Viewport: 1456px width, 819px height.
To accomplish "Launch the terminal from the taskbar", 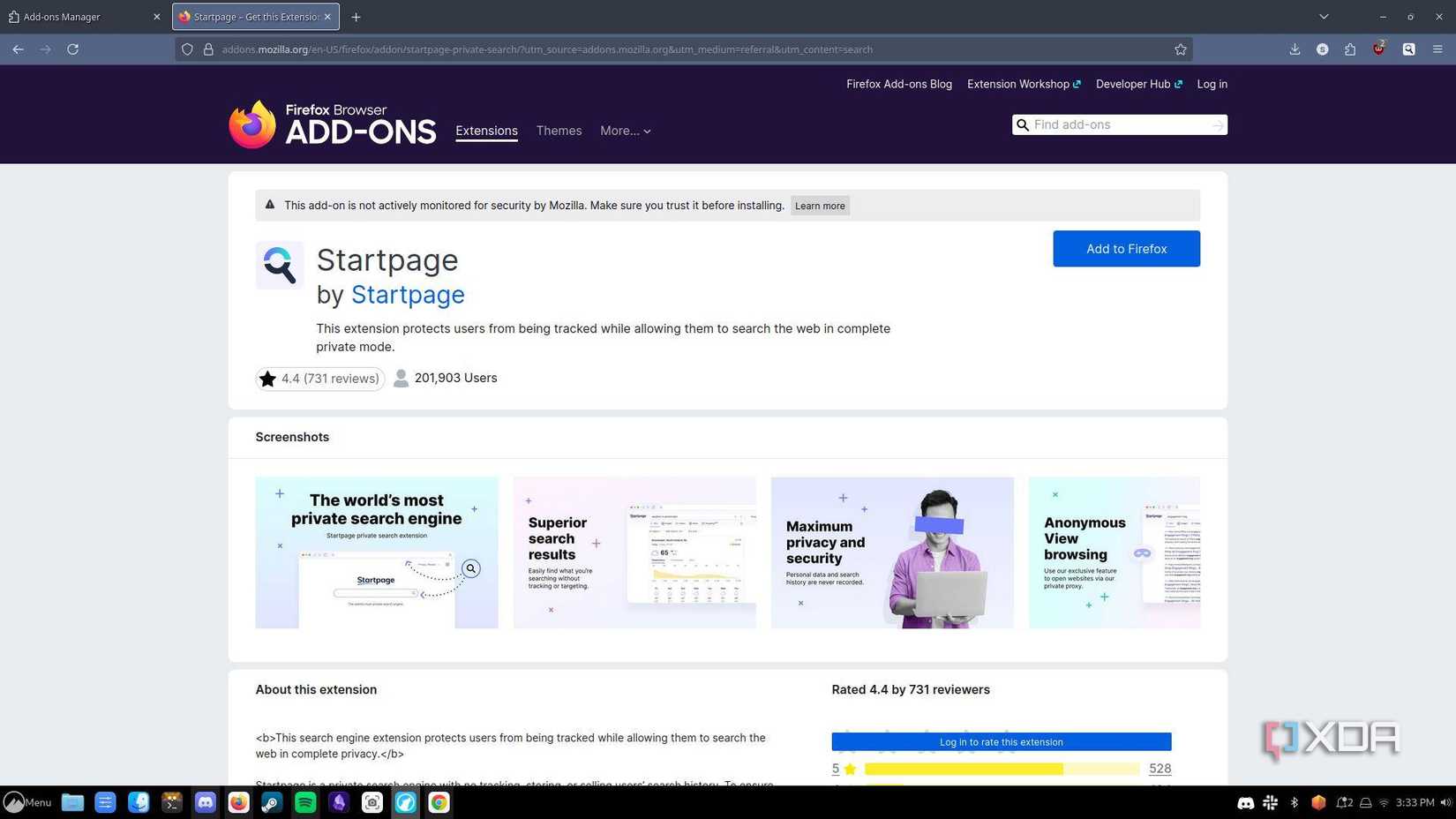I will [172, 802].
